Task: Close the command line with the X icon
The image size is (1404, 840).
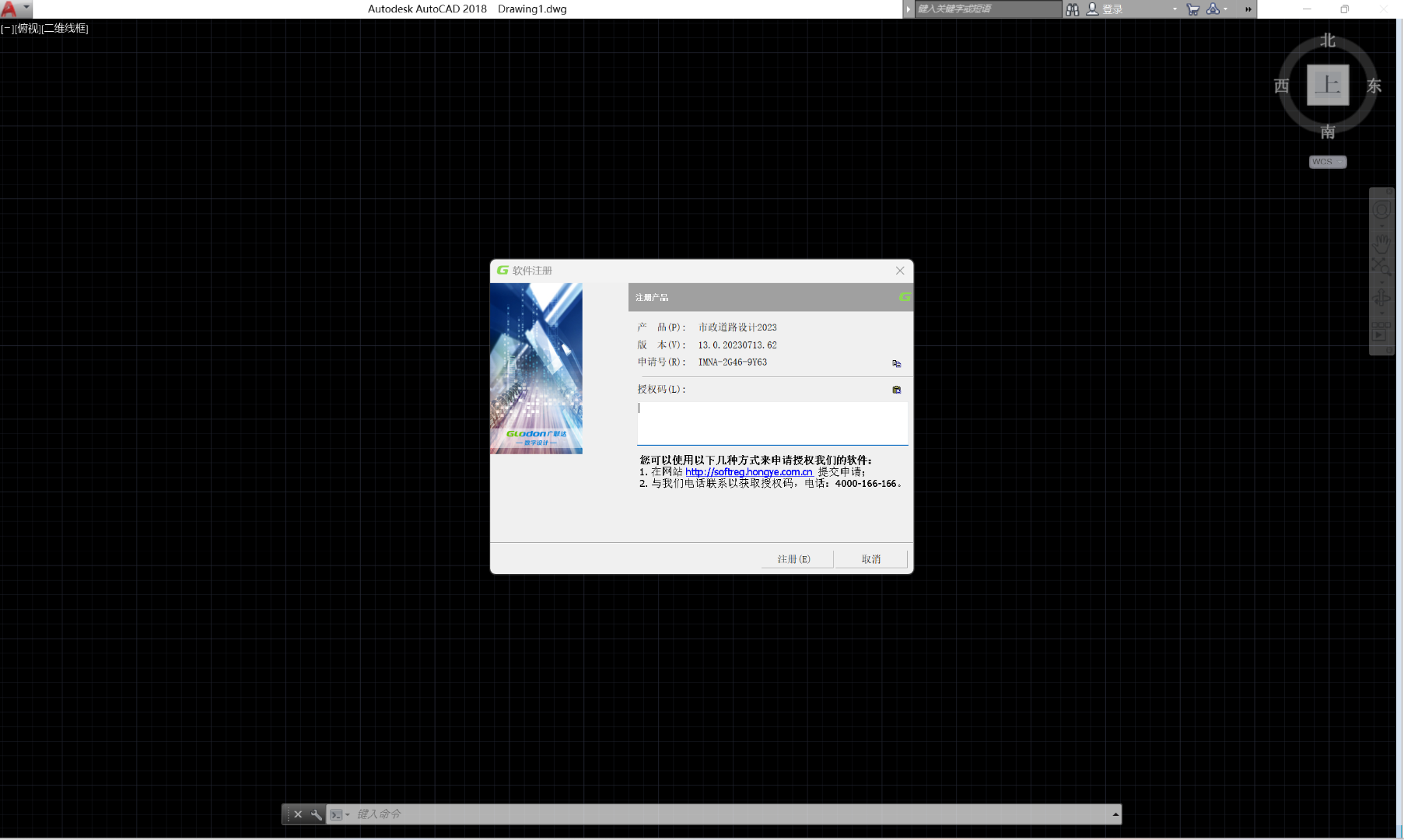Action: pos(298,814)
